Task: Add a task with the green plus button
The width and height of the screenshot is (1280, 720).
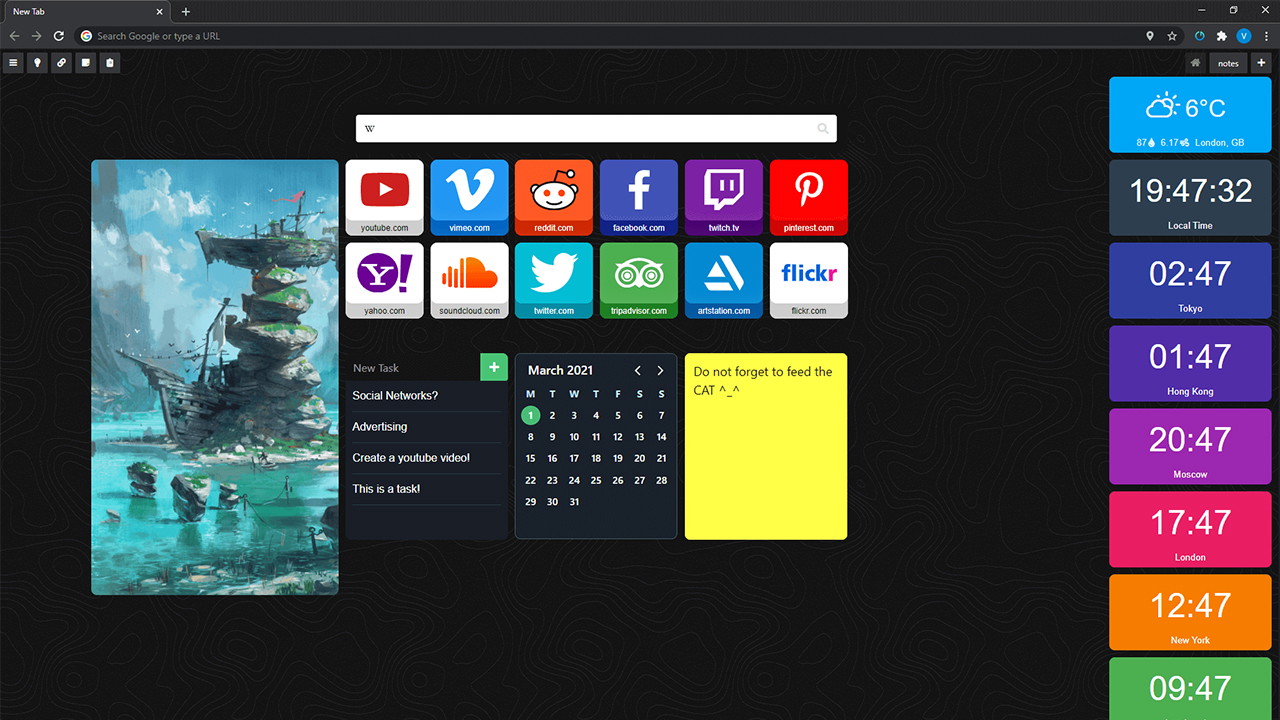Action: 494,367
